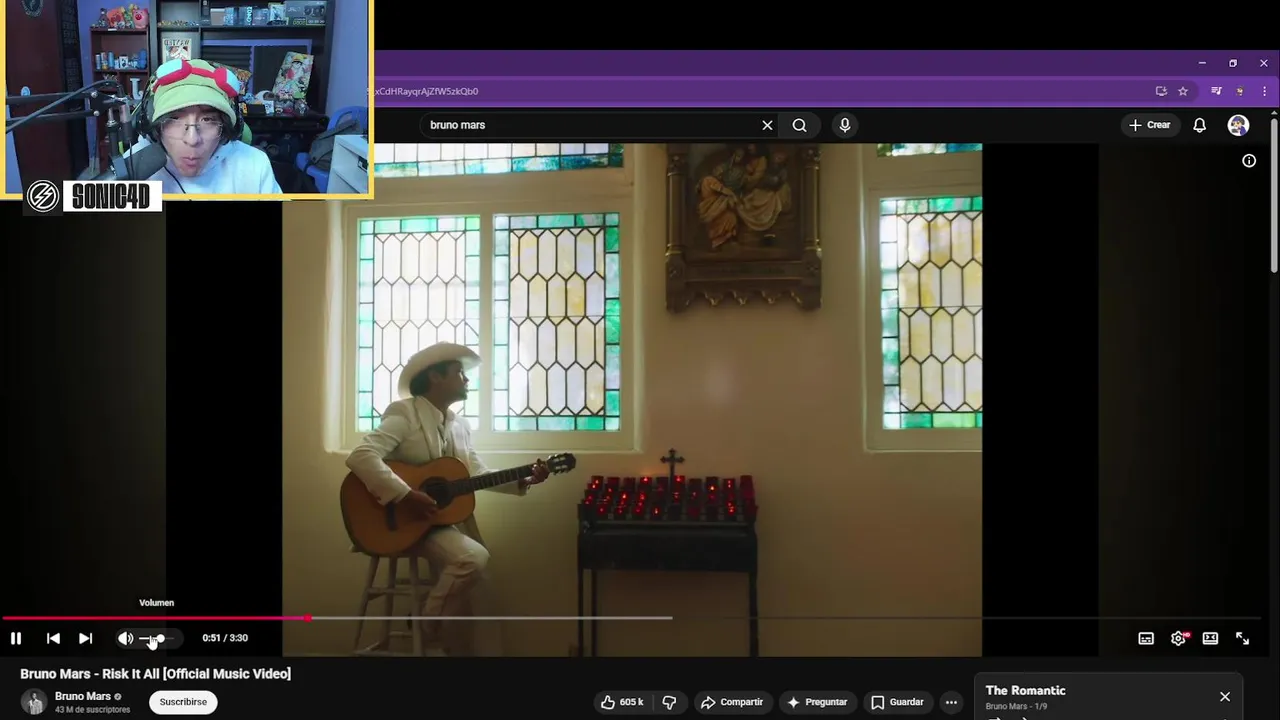Restore down the browser window

1233,63
